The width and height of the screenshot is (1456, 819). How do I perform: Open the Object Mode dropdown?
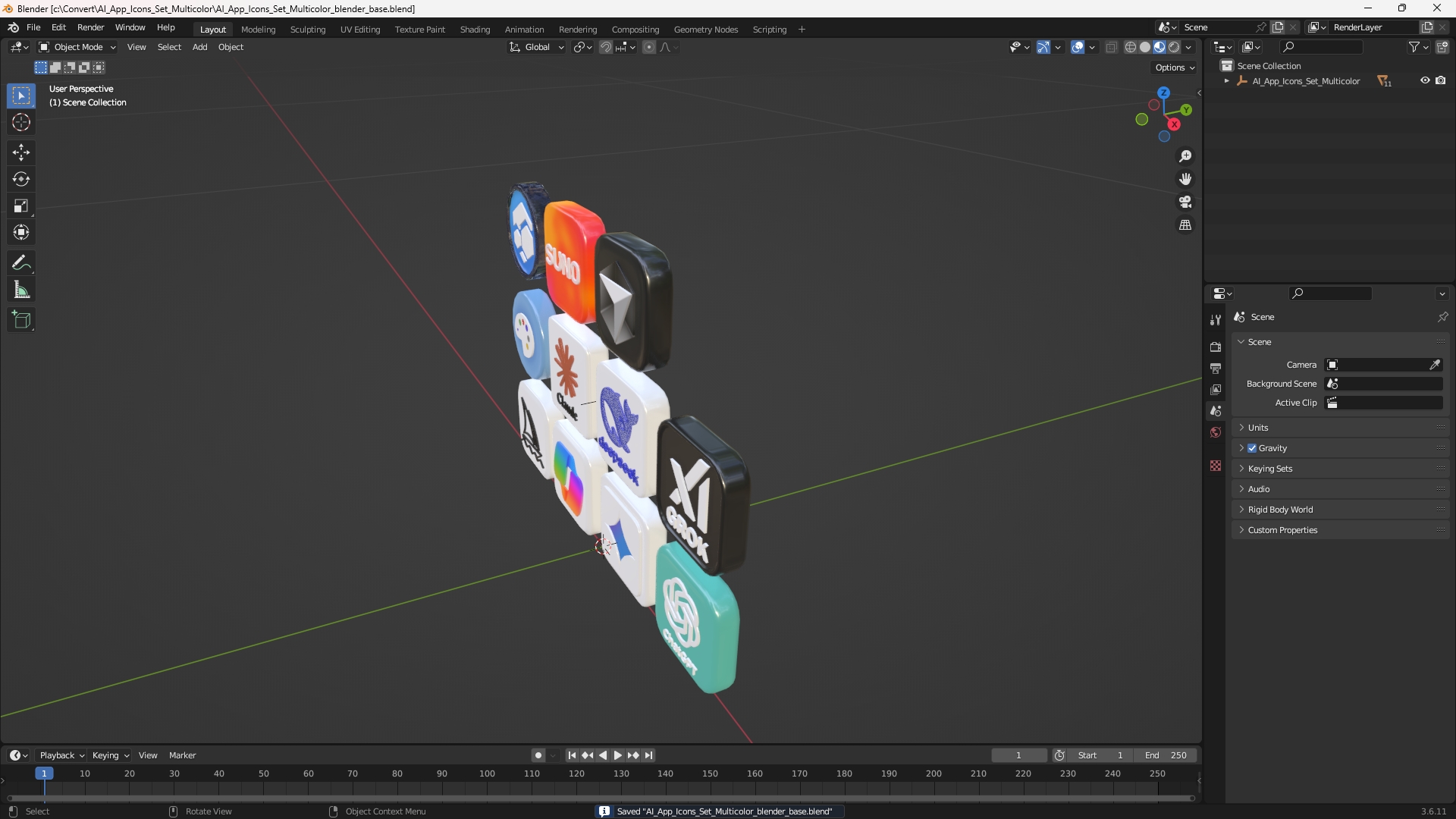tap(77, 47)
